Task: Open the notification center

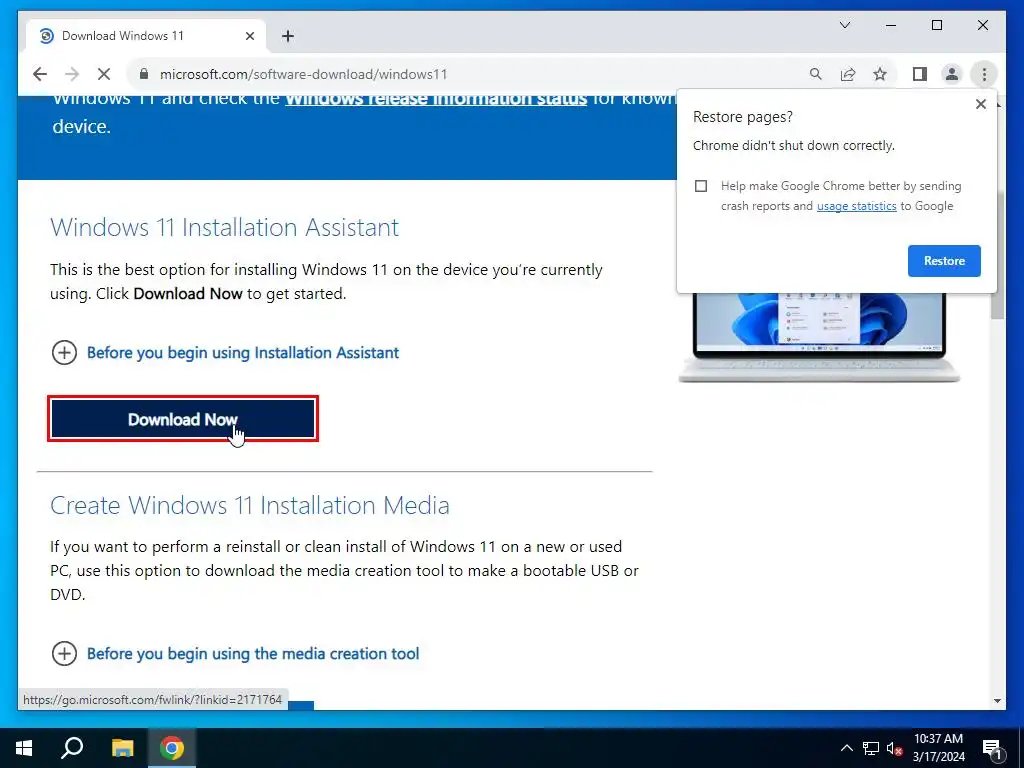Action: 992,748
